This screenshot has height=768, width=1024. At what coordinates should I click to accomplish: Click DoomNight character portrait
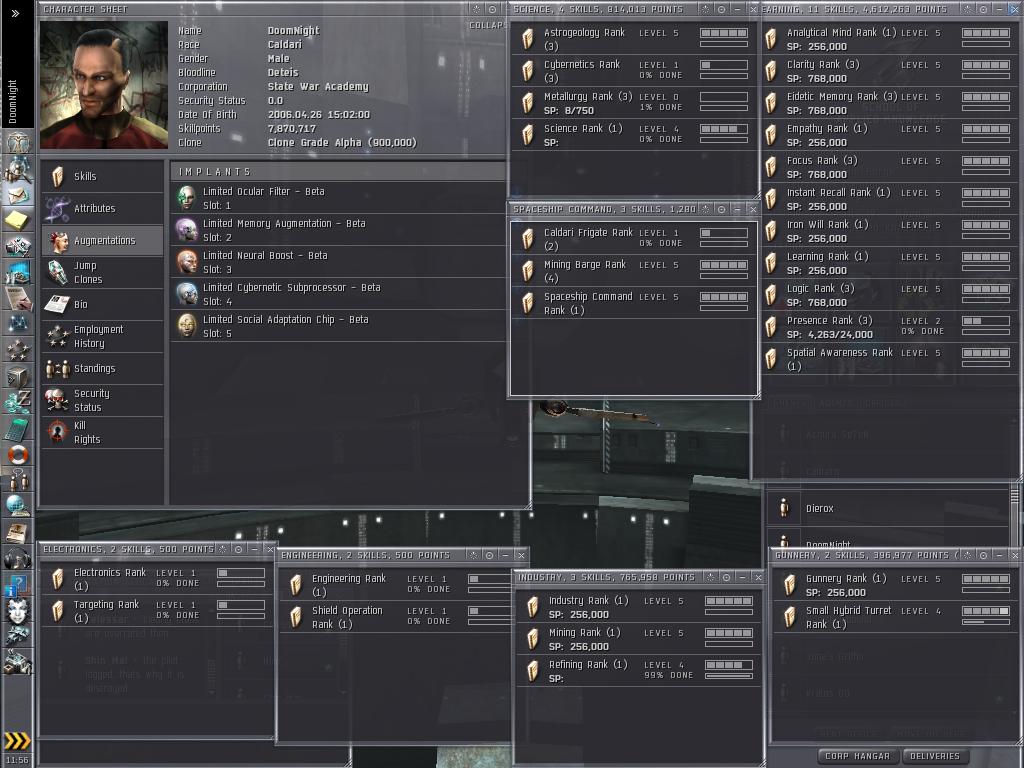tap(104, 85)
